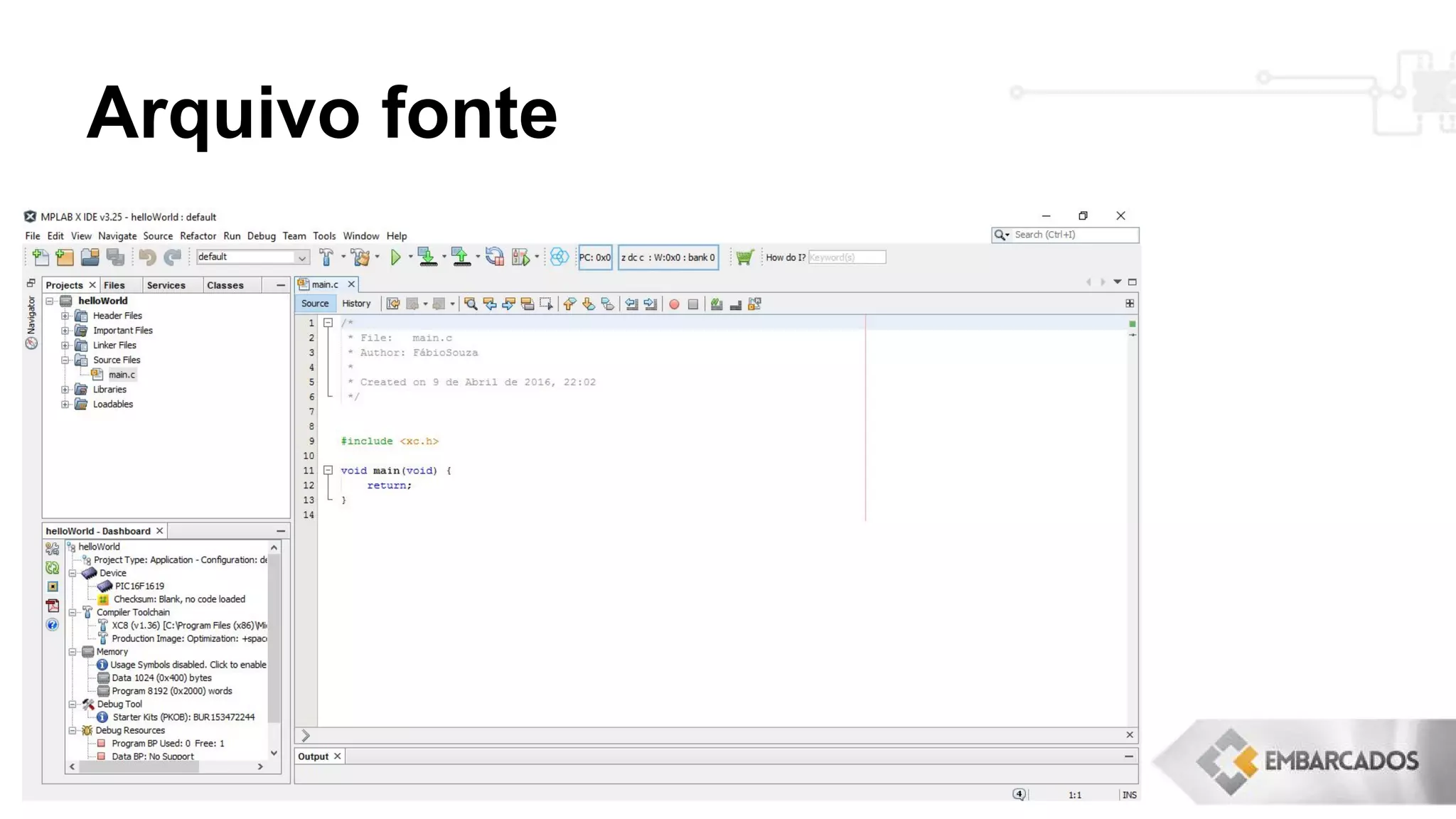Click the Dashboard horizontal scroll right arrow

[x=260, y=766]
